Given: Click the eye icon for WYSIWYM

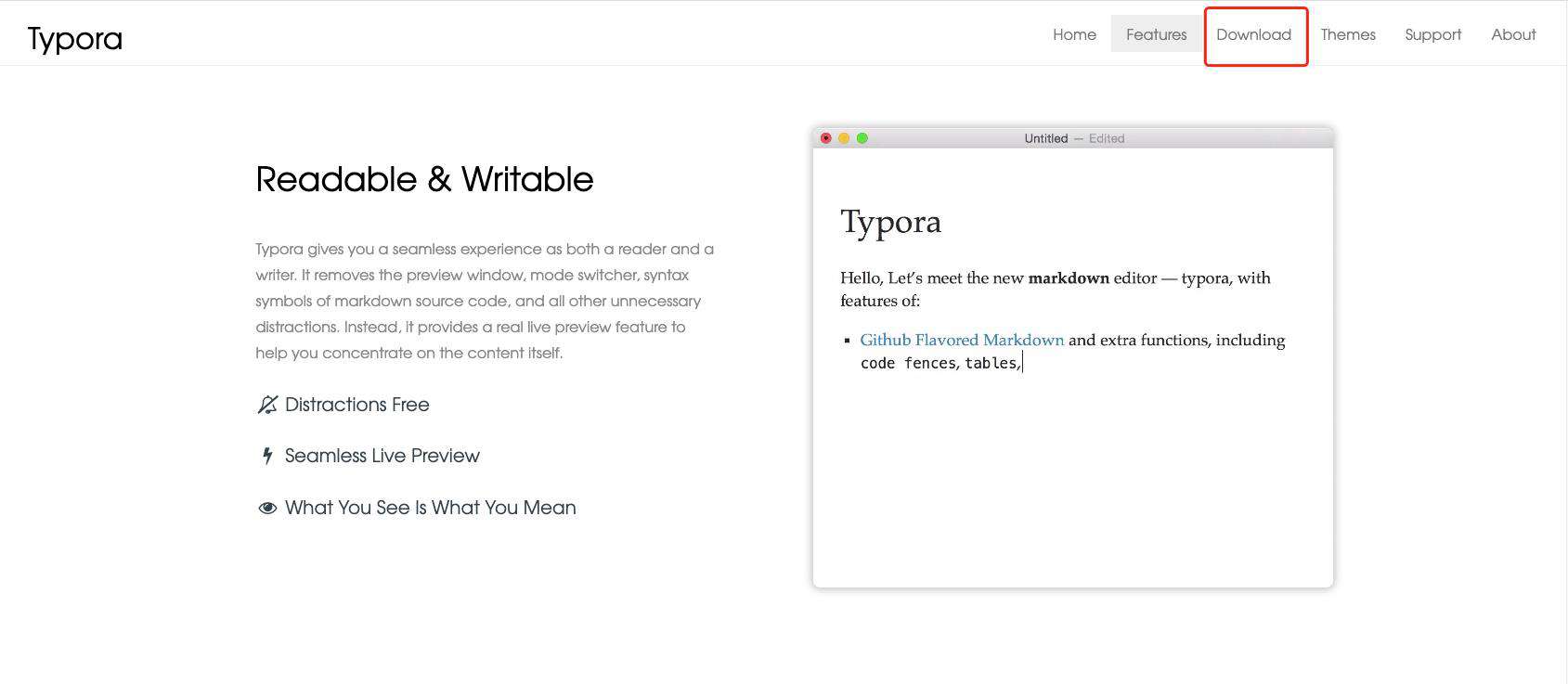Looking at the screenshot, I should coord(267,508).
